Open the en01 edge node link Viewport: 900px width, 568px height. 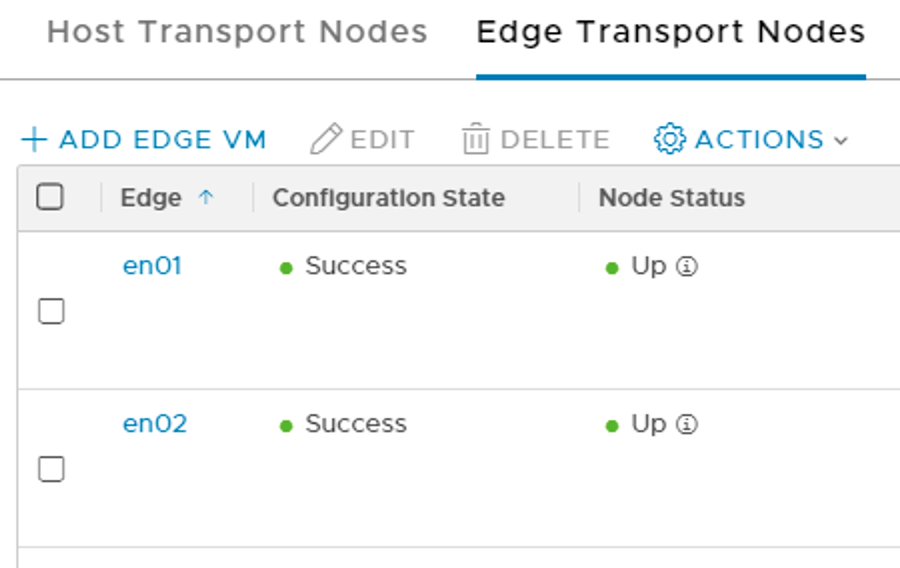pyautogui.click(x=152, y=266)
